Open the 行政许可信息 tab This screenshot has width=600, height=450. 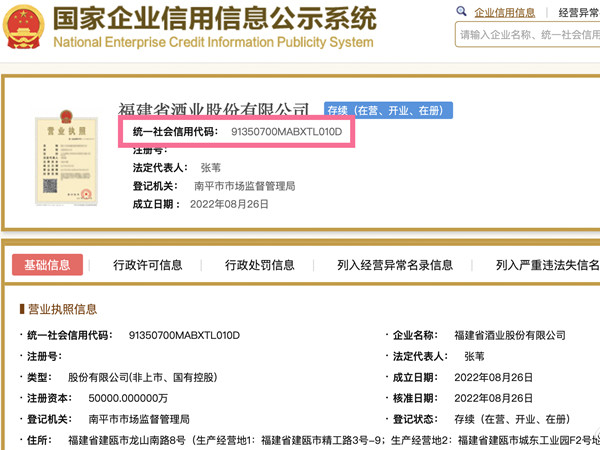[x=147, y=265]
